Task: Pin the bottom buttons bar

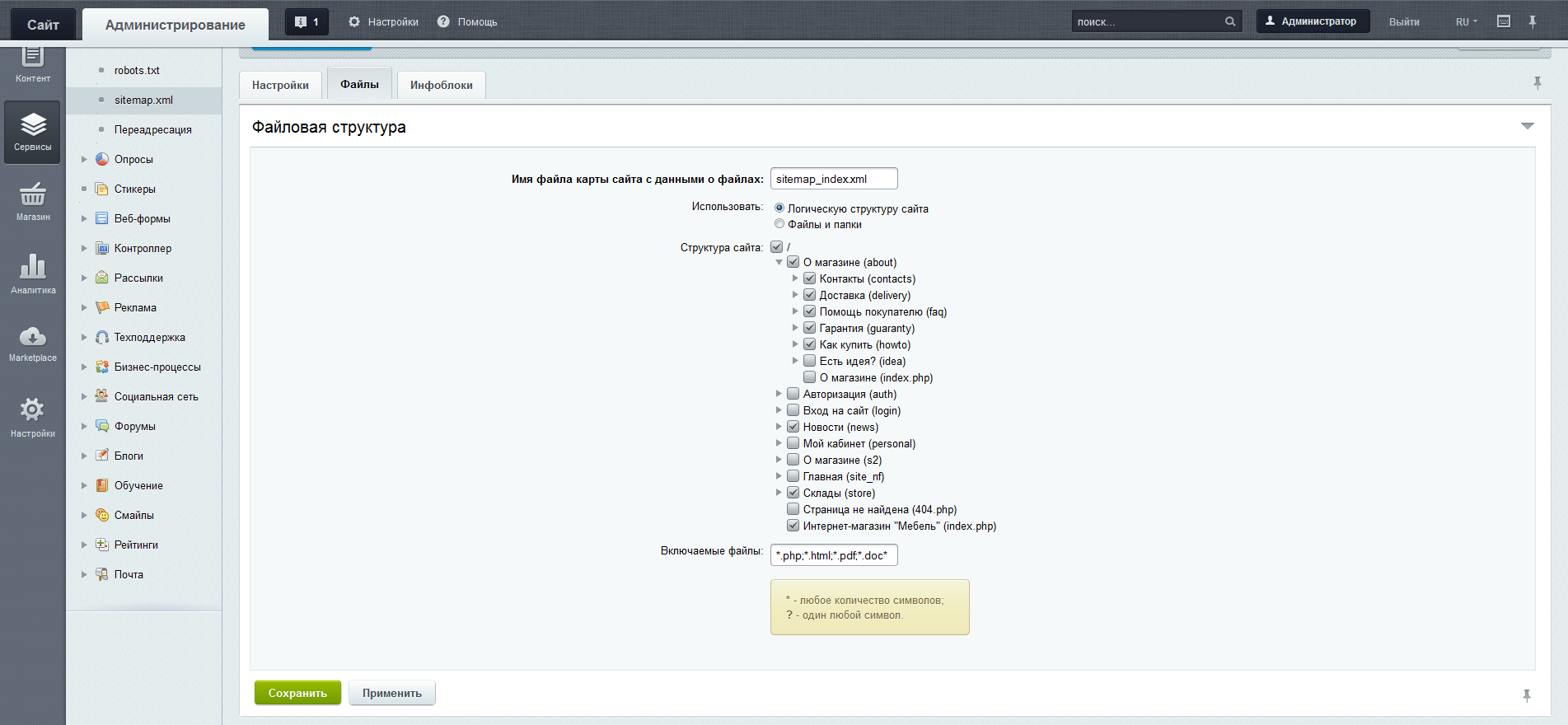Action: (1527, 696)
